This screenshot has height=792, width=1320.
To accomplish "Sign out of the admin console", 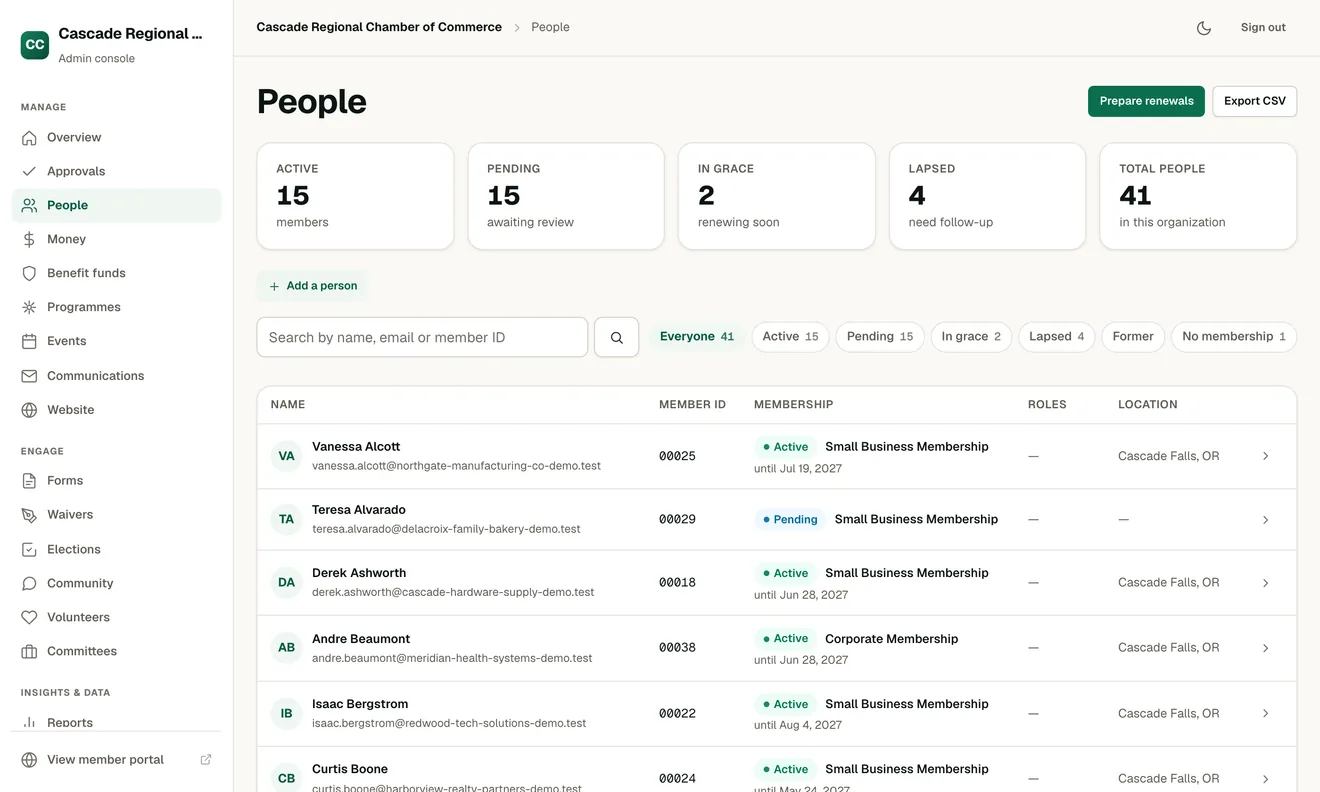I will [1263, 28].
